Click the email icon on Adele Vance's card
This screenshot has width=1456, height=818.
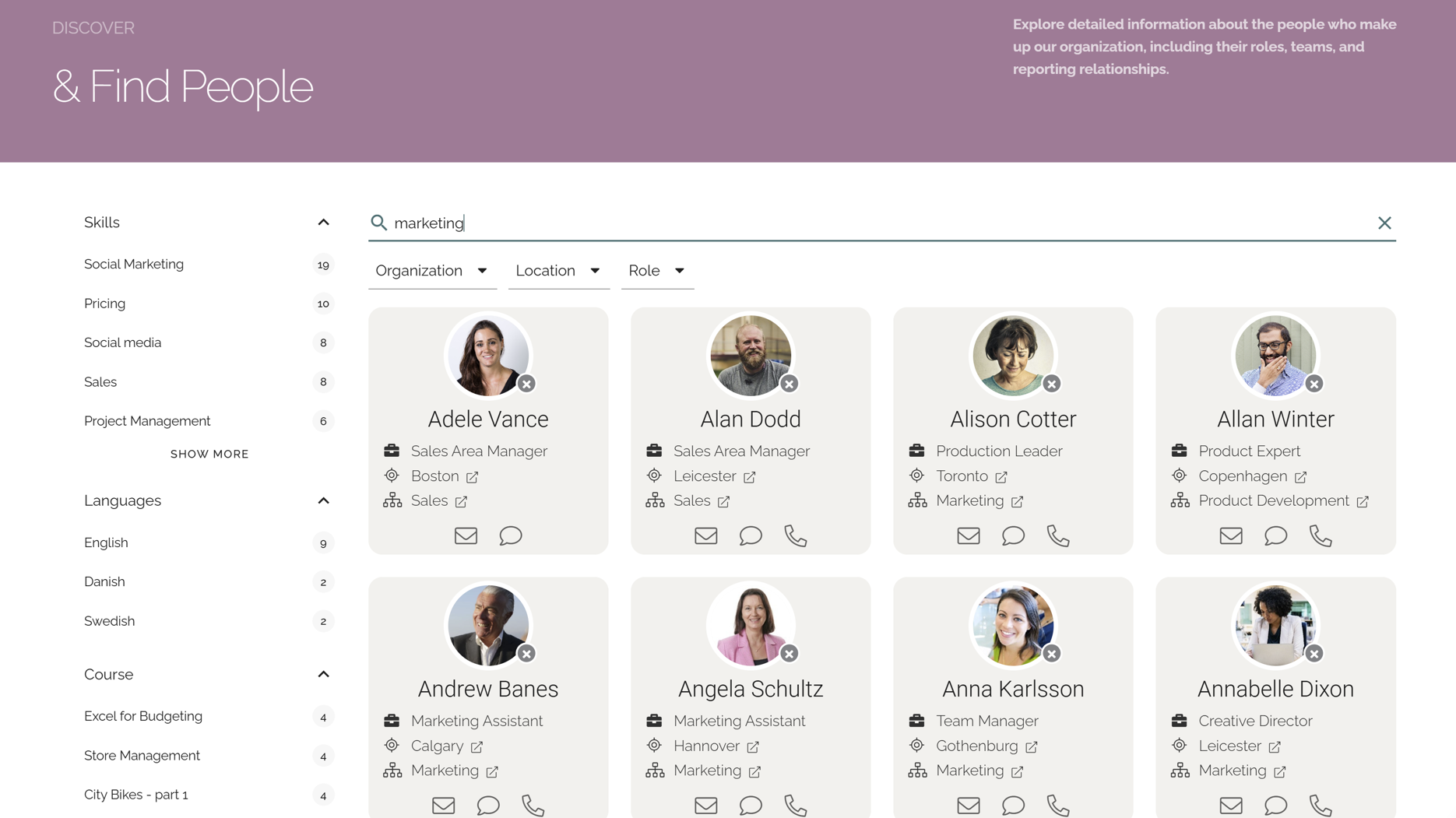[x=466, y=535]
